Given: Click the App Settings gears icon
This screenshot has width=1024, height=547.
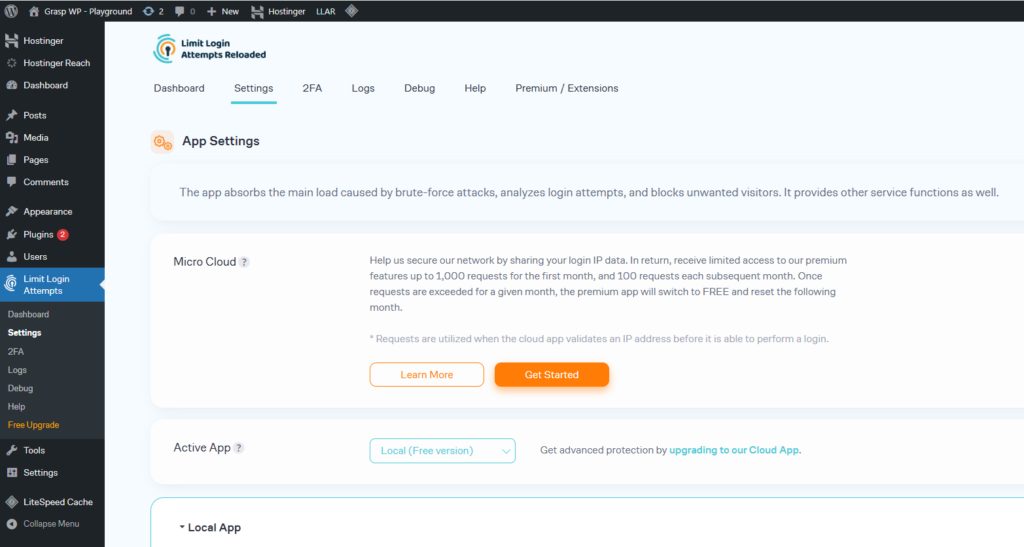Looking at the screenshot, I should (163, 142).
